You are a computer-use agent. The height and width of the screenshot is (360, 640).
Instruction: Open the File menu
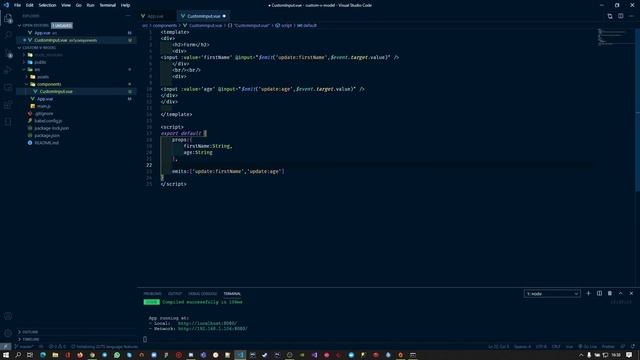[17, 5]
